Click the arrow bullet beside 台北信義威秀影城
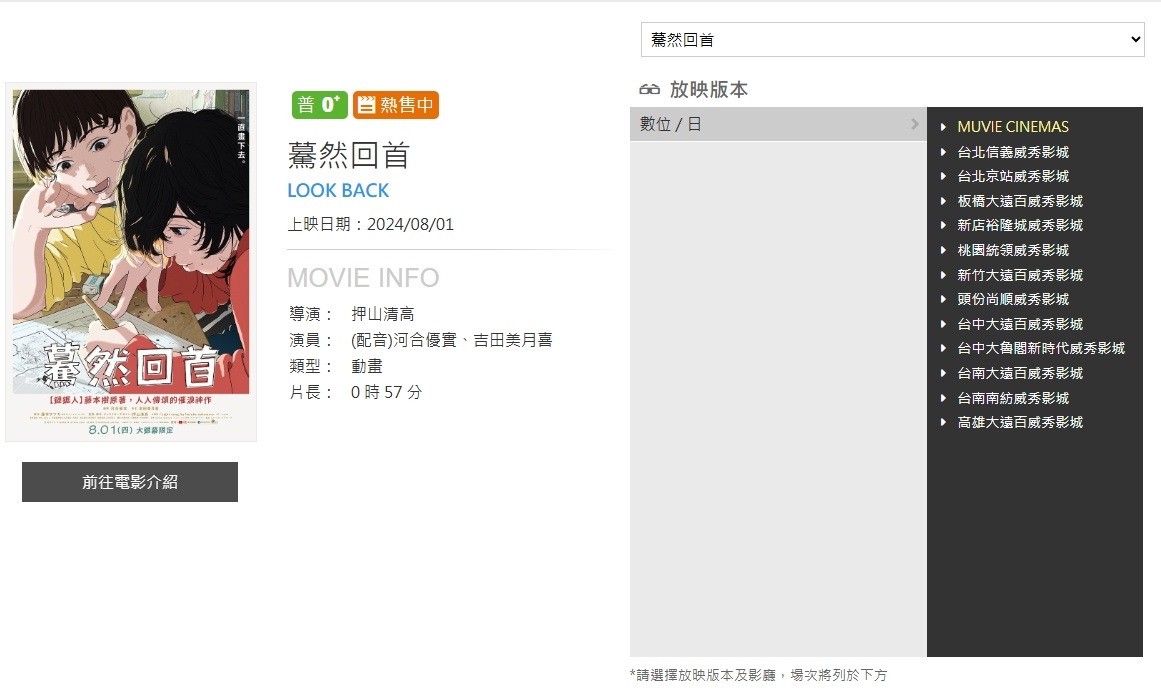 click(943, 152)
